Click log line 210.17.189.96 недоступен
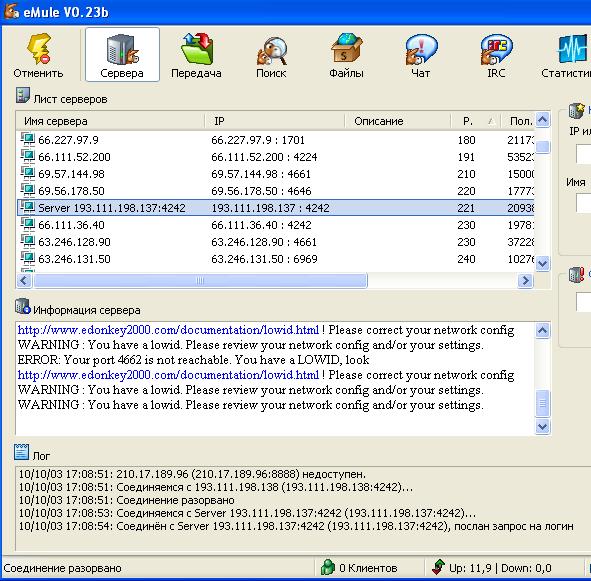The height and width of the screenshot is (581, 591). pos(192,474)
